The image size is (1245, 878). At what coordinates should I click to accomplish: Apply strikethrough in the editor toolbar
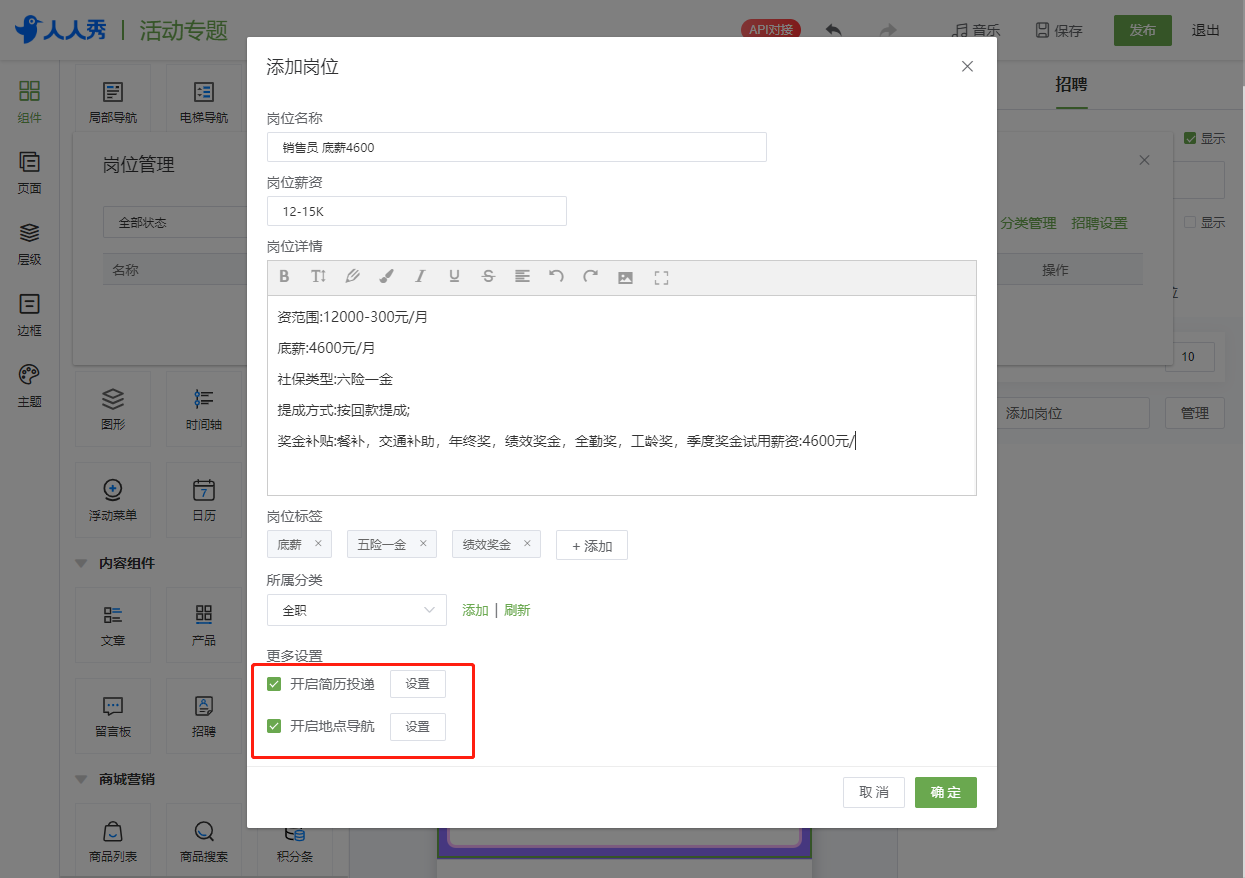click(488, 277)
